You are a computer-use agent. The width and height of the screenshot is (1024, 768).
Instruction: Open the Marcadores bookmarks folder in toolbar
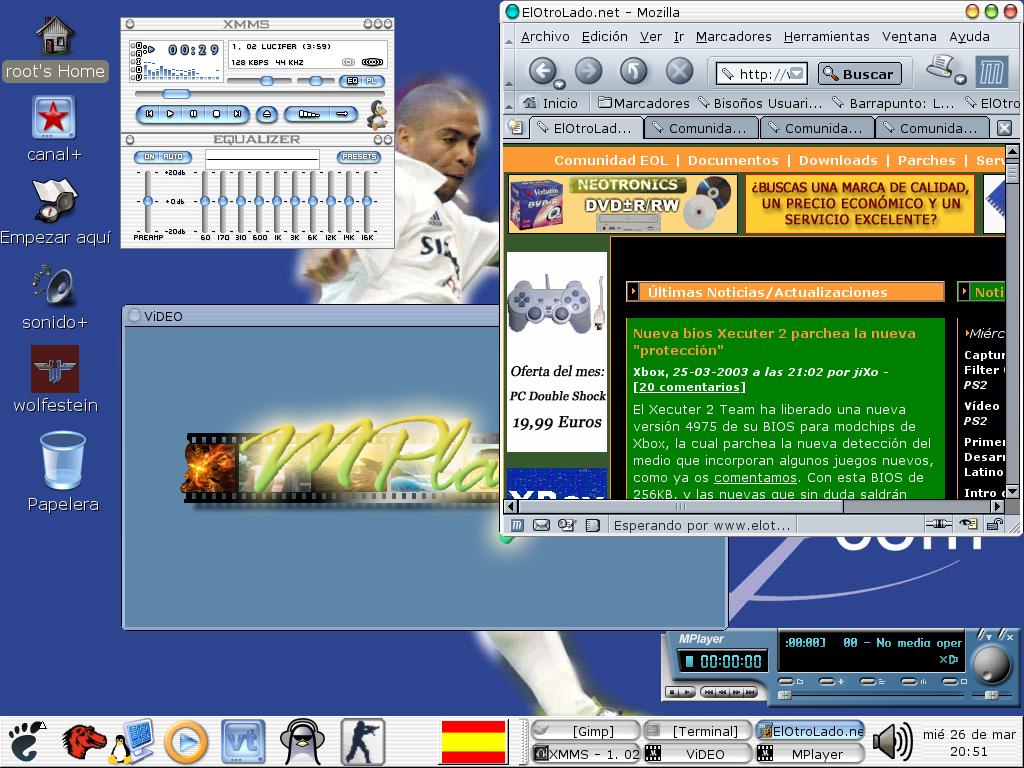pyautogui.click(x=643, y=103)
